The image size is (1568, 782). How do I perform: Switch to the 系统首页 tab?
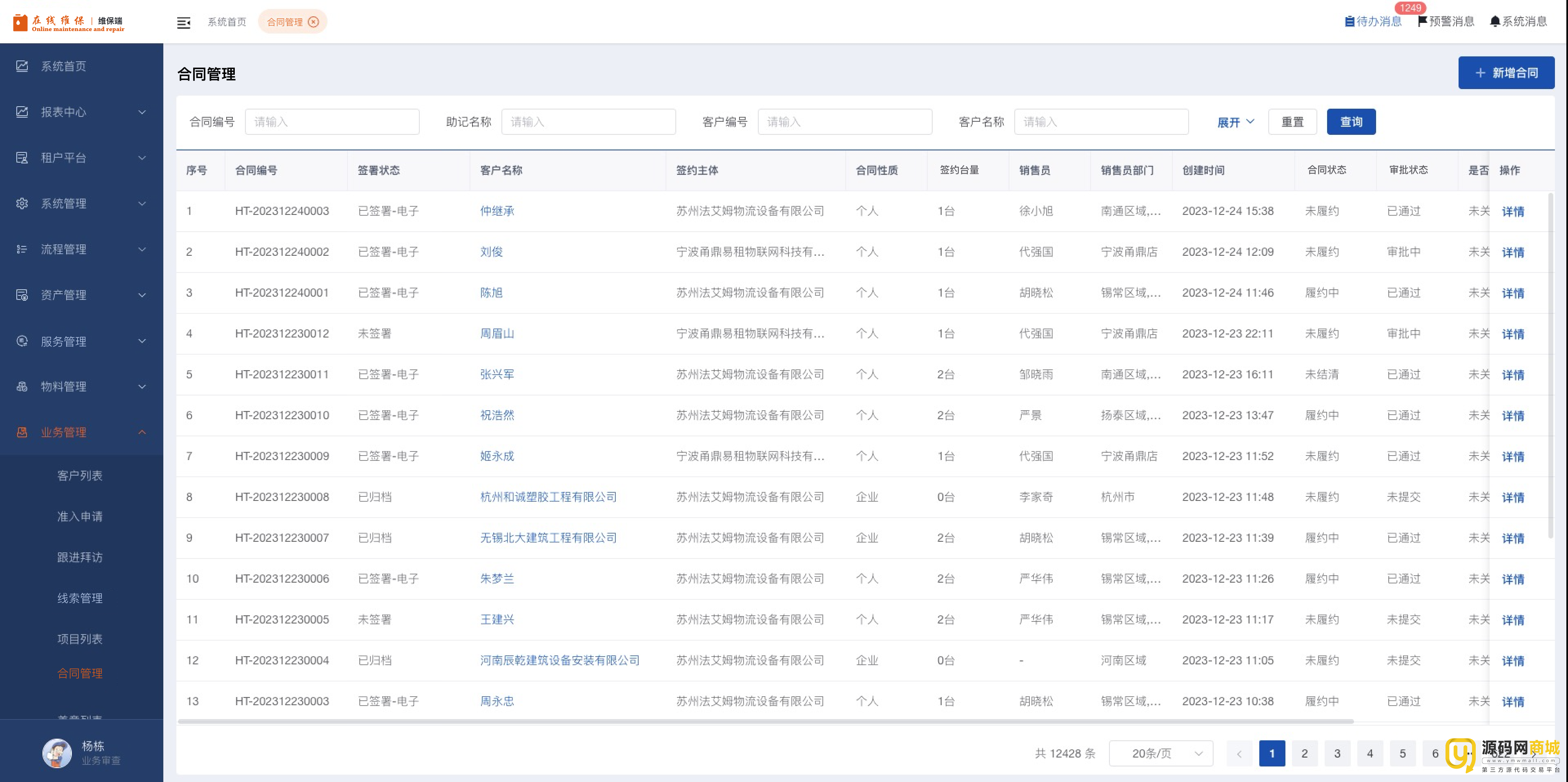(227, 22)
